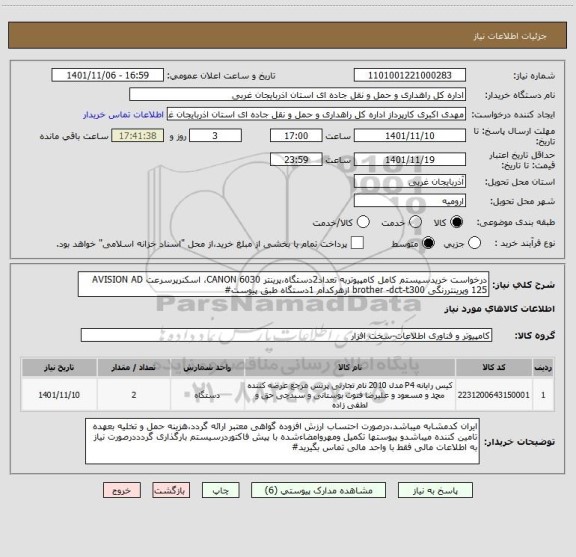576x557 pixels.
Task: Click the need date cell 1401/11/10
Action: pos(59,395)
